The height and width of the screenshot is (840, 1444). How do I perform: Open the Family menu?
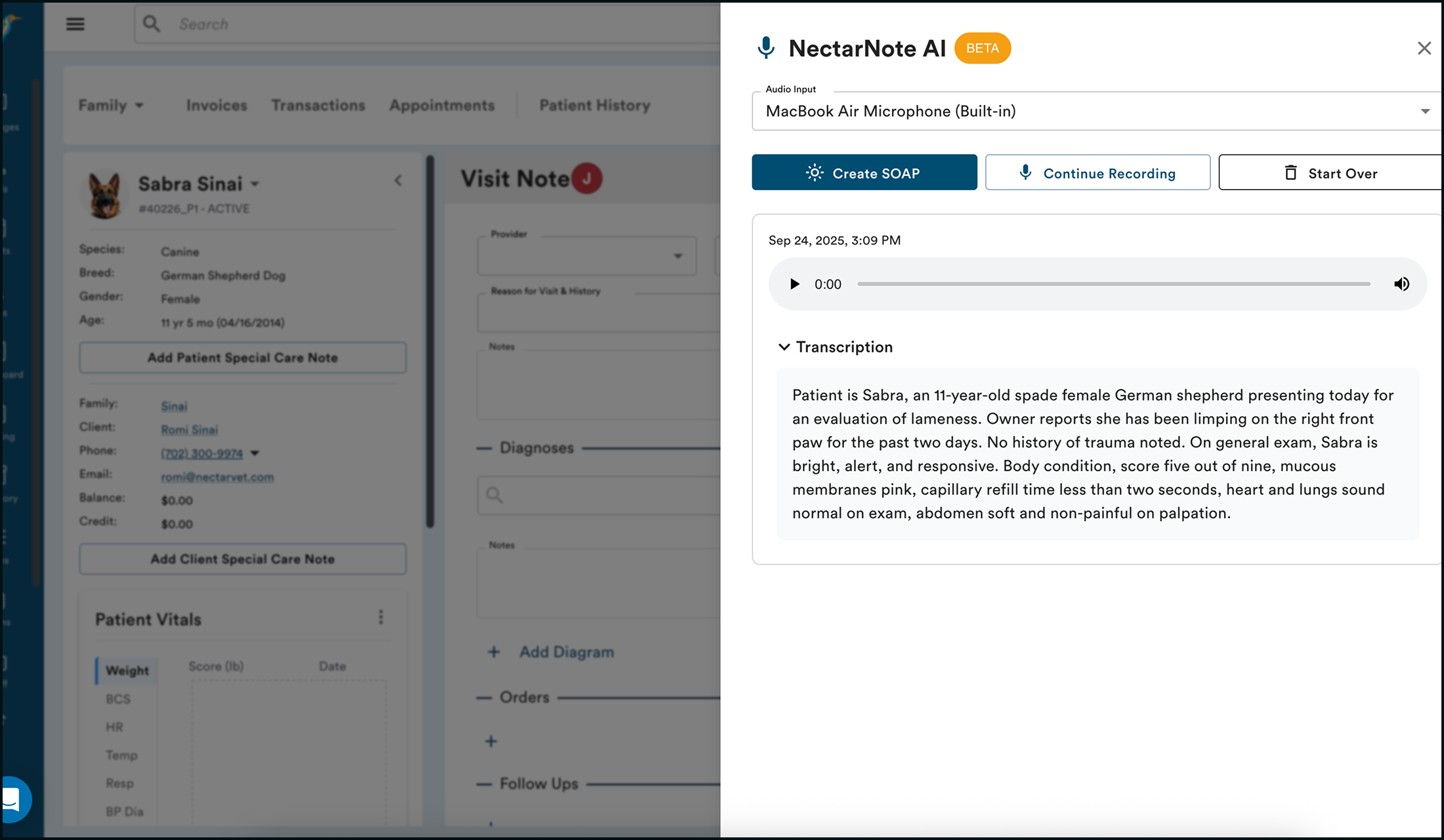click(x=110, y=106)
